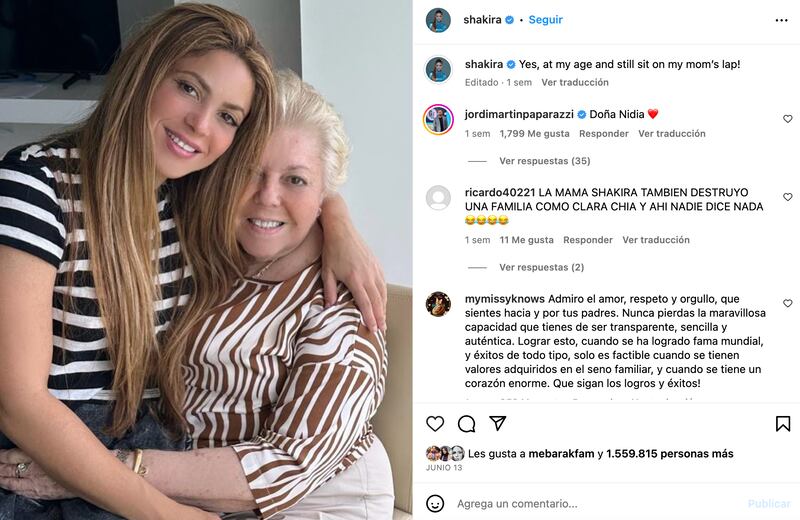
Task: Translate caption via Ver traducción
Action: (574, 82)
